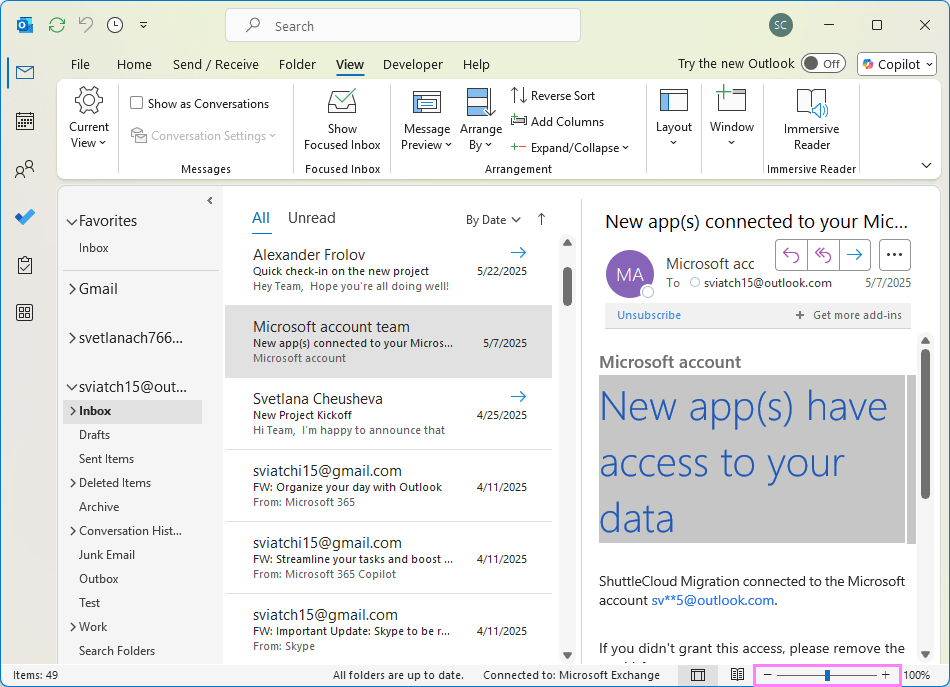Click the zoom slider handle

click(x=827, y=675)
